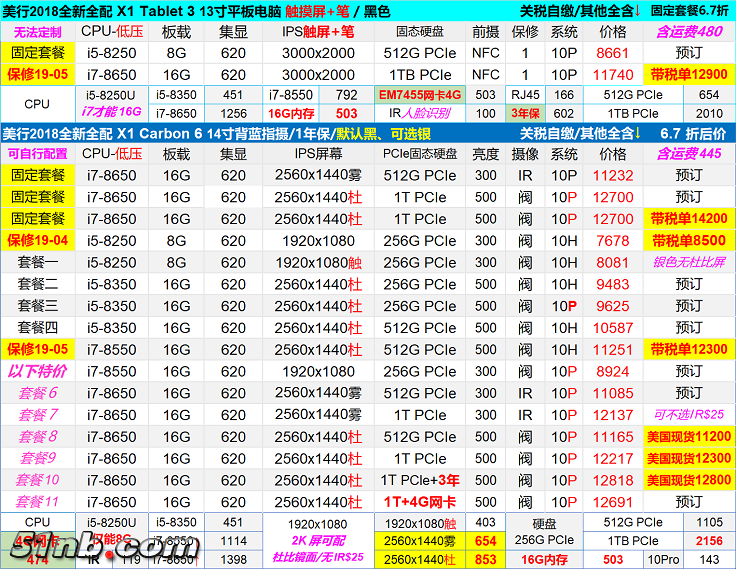Select the '保修19-04' row label
Screen dimensions: 736x569
[x=38, y=240]
